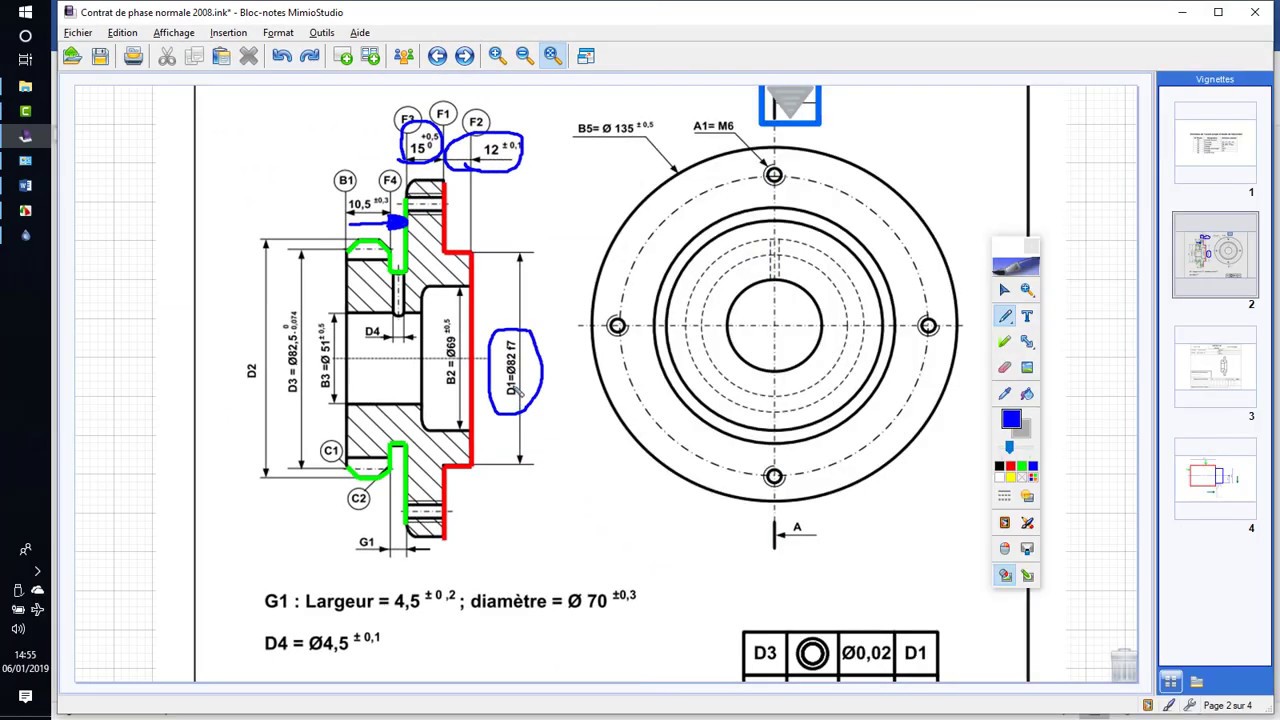Select the eyedropper color picker tool

point(1004,394)
